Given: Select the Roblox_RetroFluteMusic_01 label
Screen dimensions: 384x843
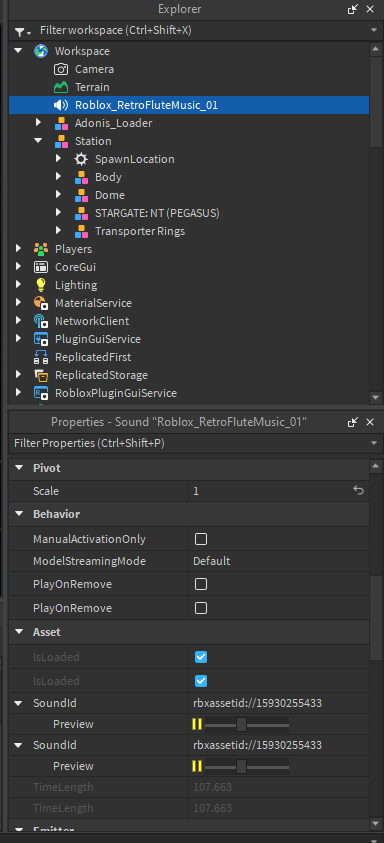Looking at the screenshot, I should 146,105.
